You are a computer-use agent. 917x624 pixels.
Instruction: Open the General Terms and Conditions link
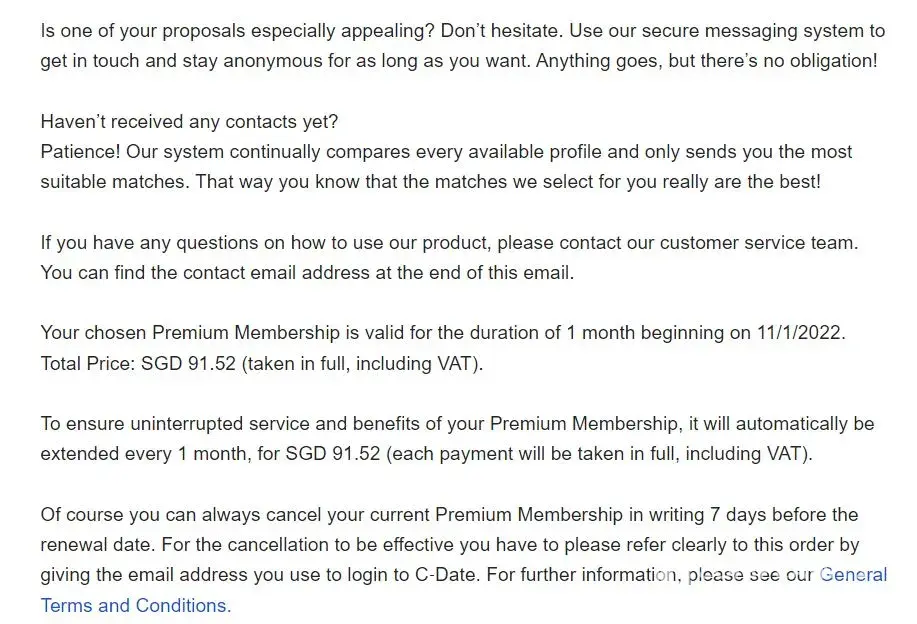tap(135, 605)
